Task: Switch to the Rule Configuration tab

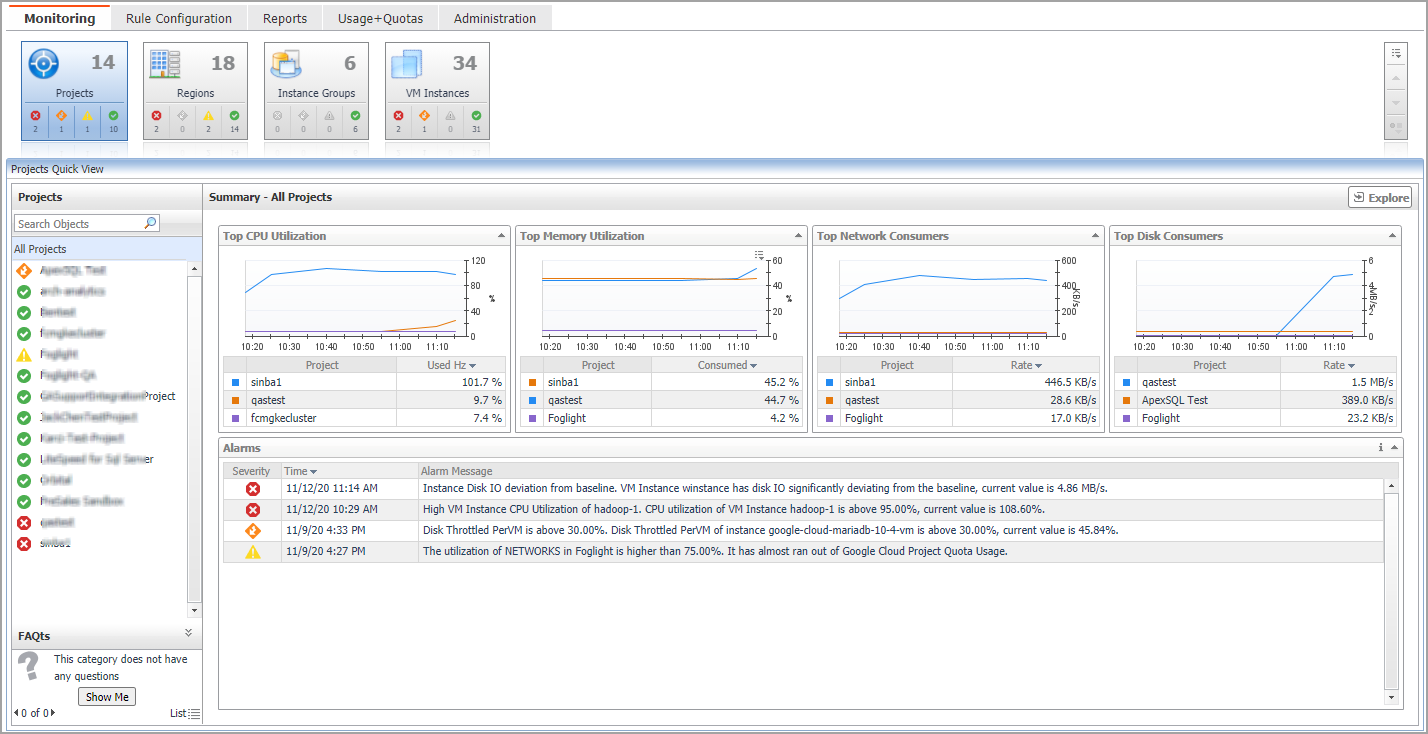Action: click(x=179, y=18)
